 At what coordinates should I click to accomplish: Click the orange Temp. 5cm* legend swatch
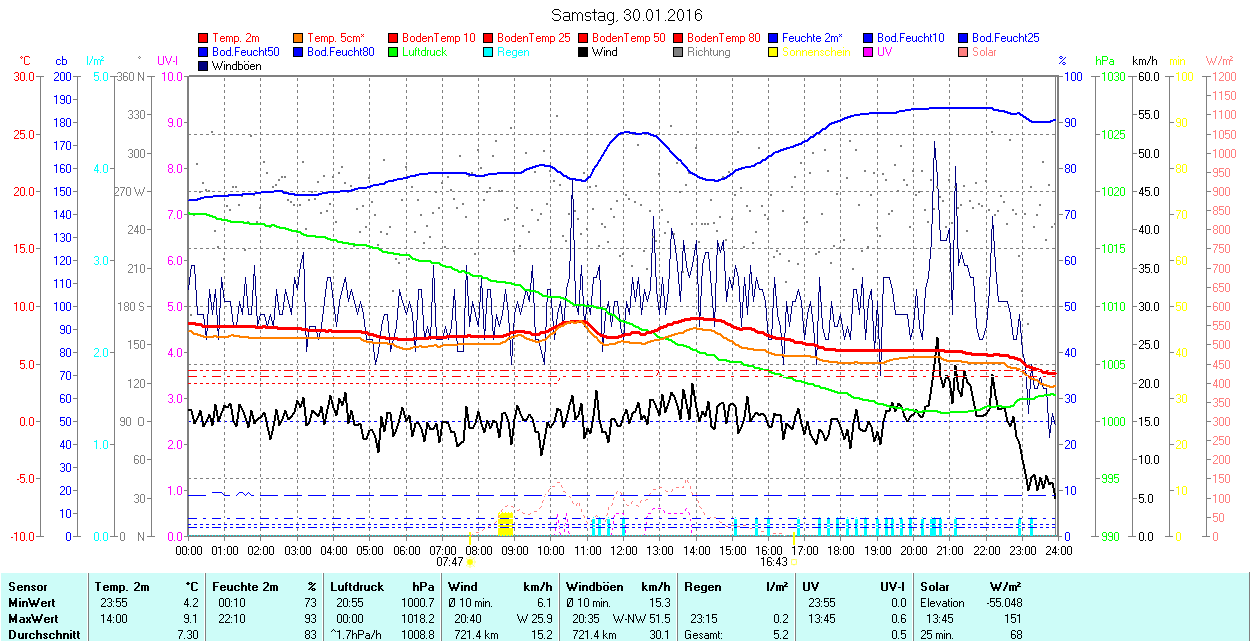coord(298,38)
